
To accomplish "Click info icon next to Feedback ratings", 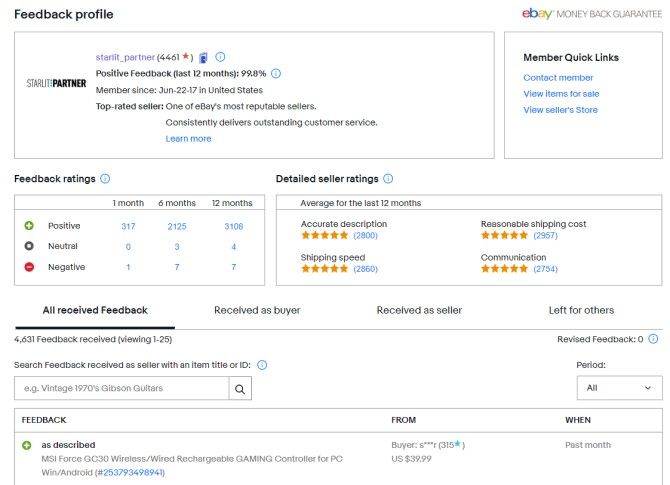I will tap(105, 179).
